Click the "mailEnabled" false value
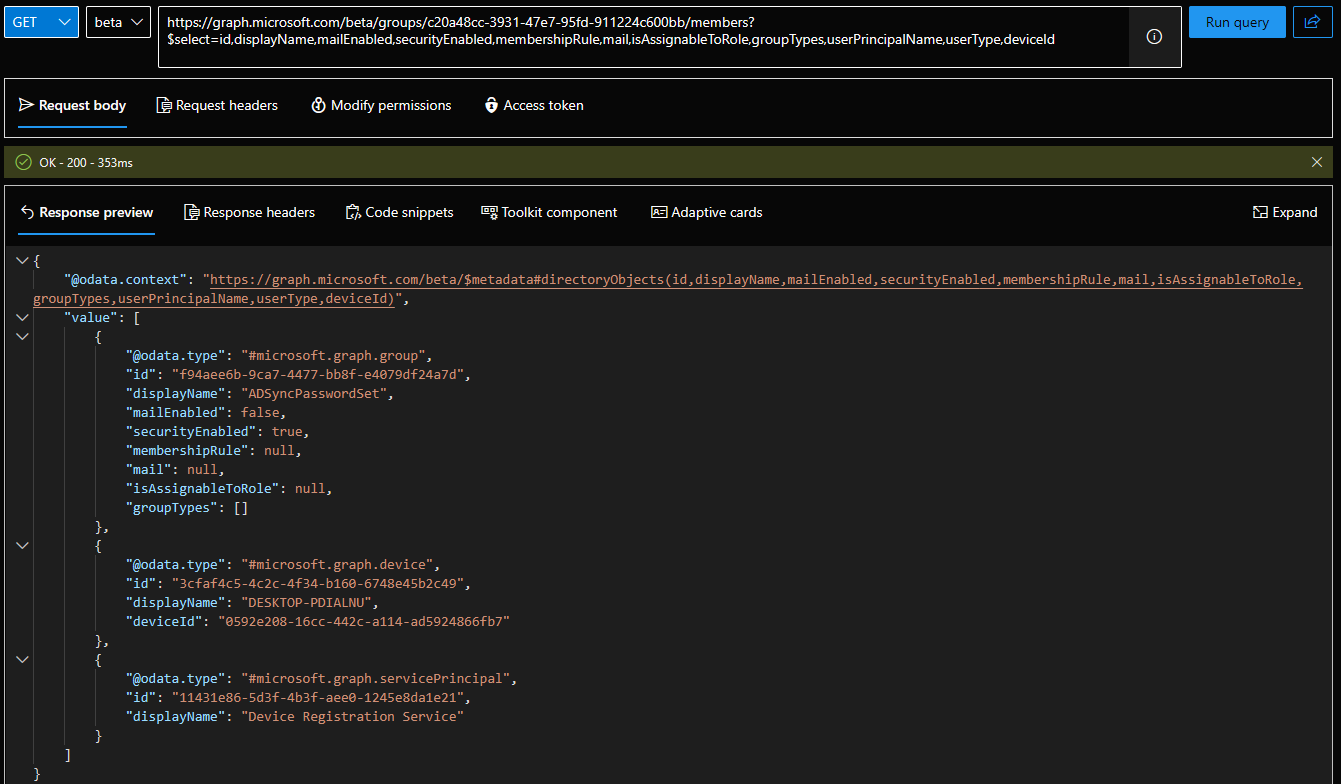1341x784 pixels. click(x=261, y=412)
